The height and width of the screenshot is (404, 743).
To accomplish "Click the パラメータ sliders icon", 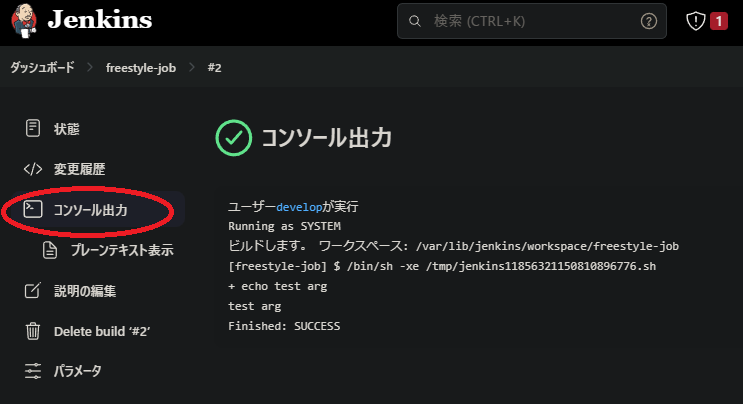I will coord(33,371).
